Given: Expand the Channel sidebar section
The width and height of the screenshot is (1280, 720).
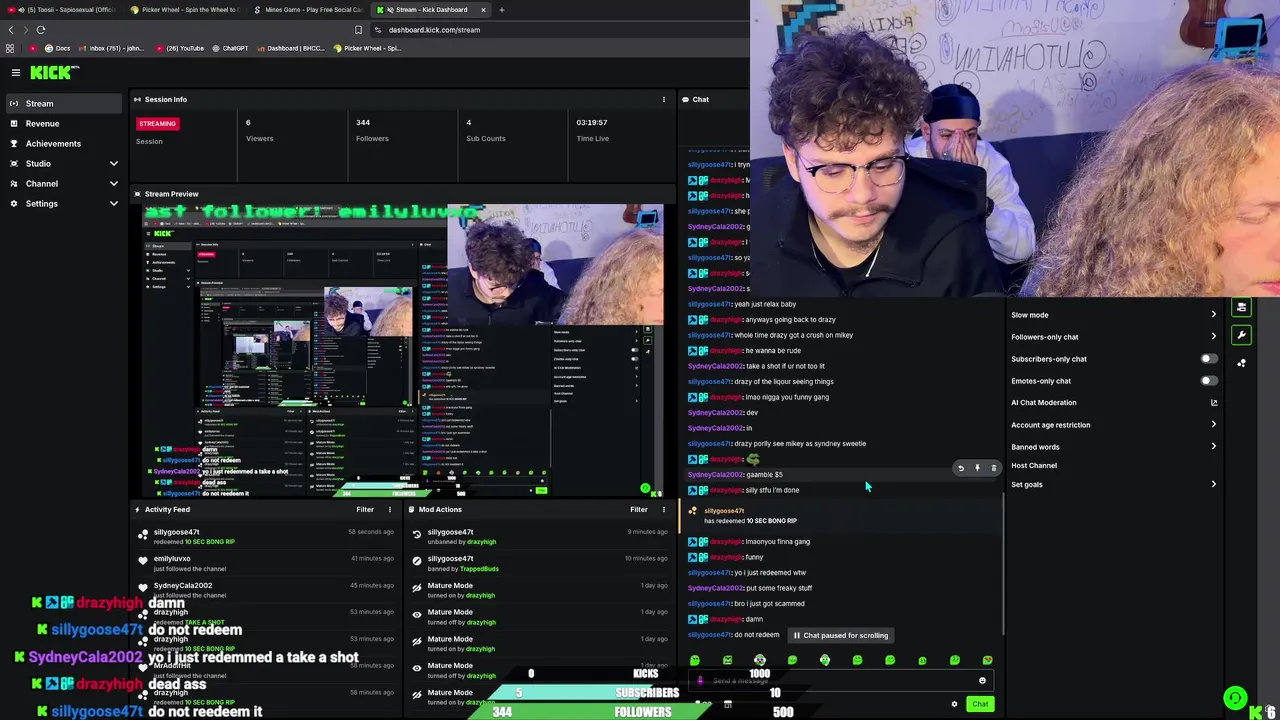Looking at the screenshot, I should point(64,183).
